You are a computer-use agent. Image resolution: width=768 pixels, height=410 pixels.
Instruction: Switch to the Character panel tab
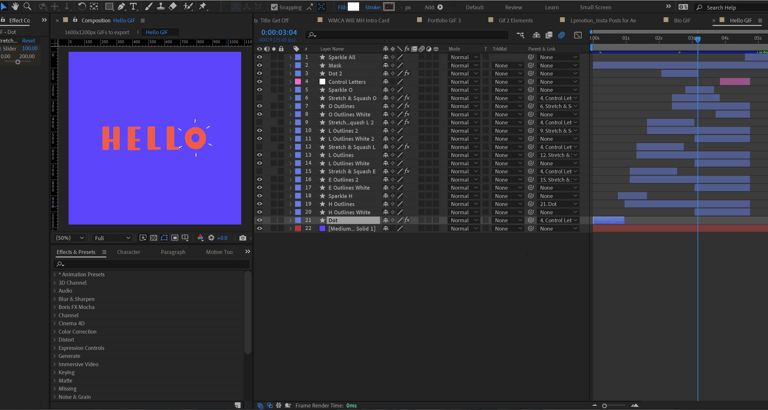(128, 252)
